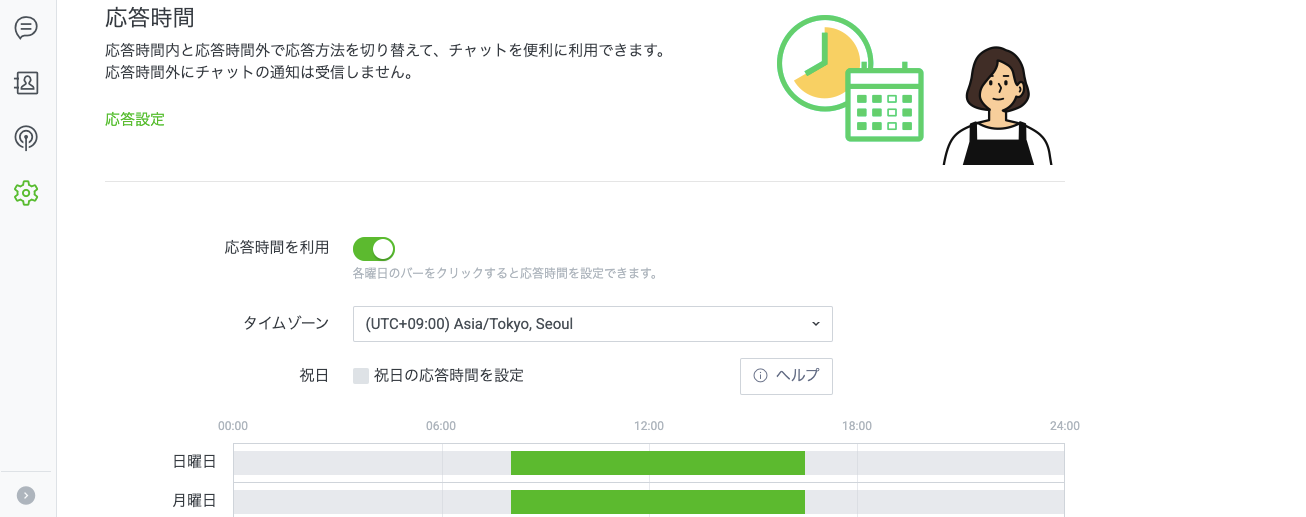1306x517 pixels.
Task: Click the clock and calendar illustration
Action: (850, 78)
